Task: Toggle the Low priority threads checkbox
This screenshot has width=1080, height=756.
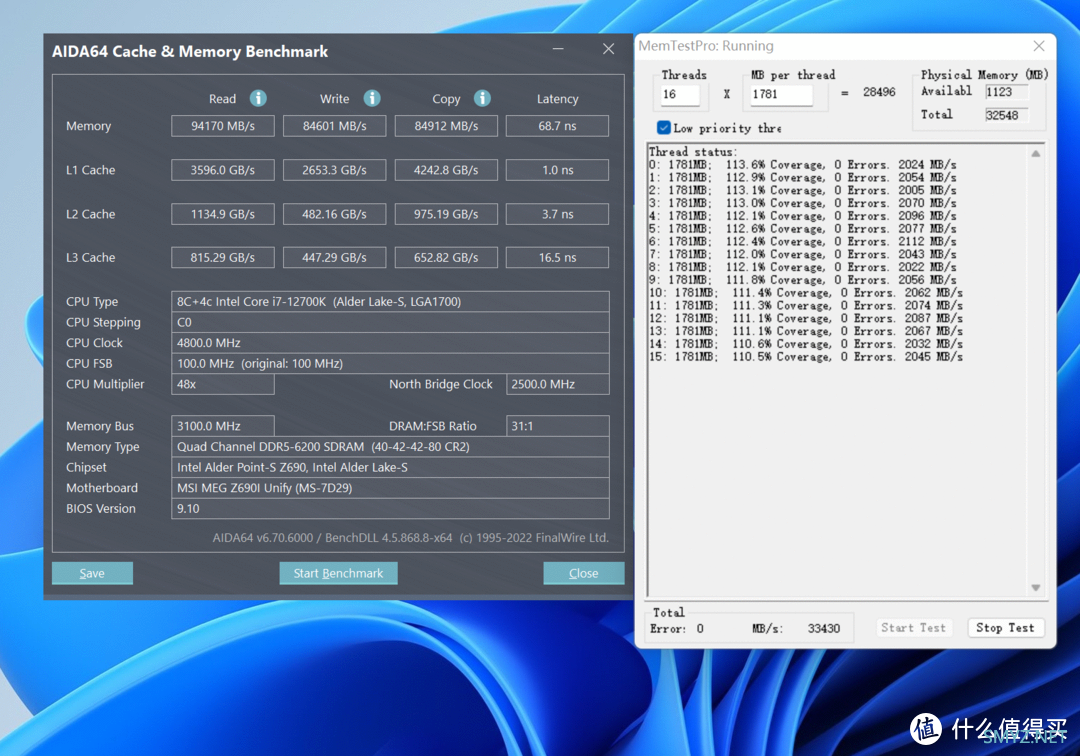Action: pos(664,128)
